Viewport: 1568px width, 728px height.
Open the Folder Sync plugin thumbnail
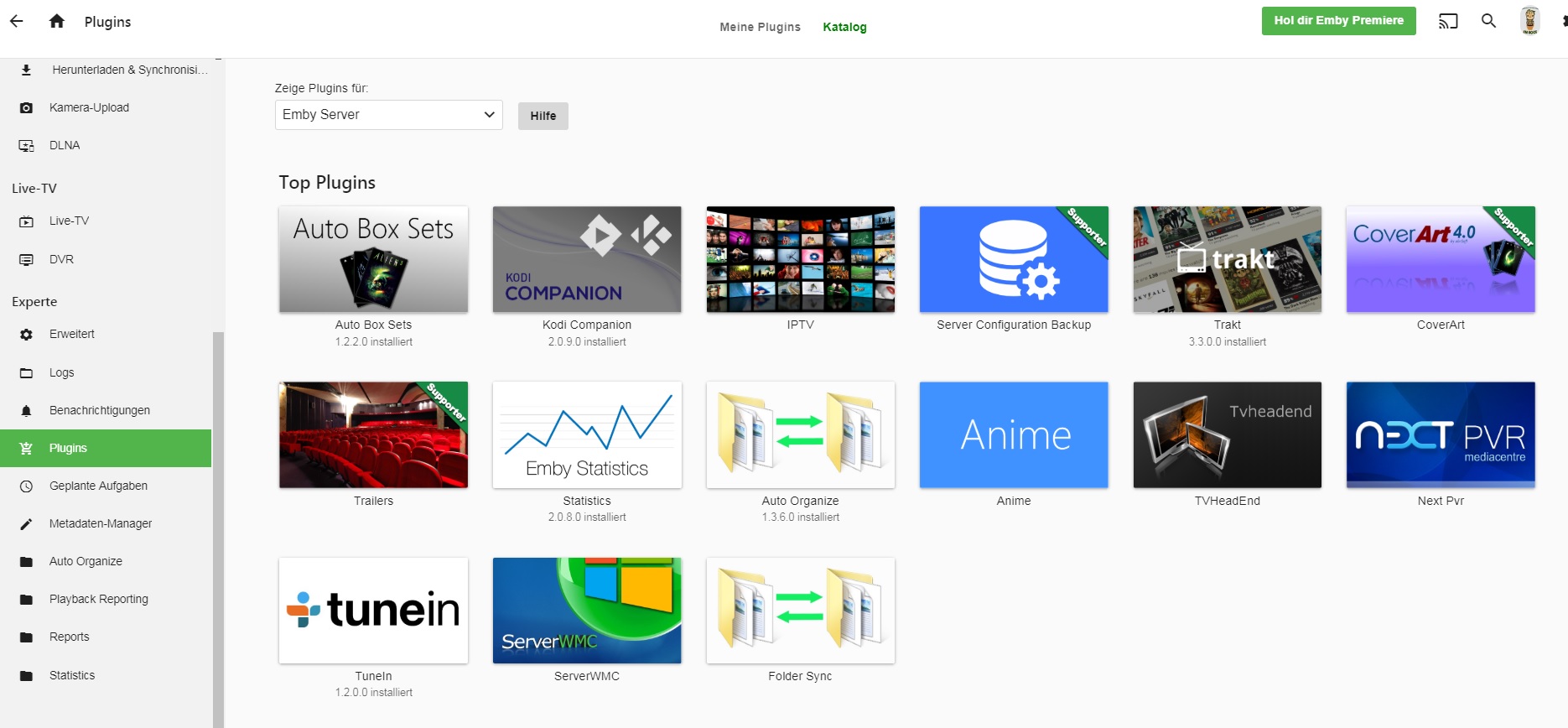click(801, 611)
